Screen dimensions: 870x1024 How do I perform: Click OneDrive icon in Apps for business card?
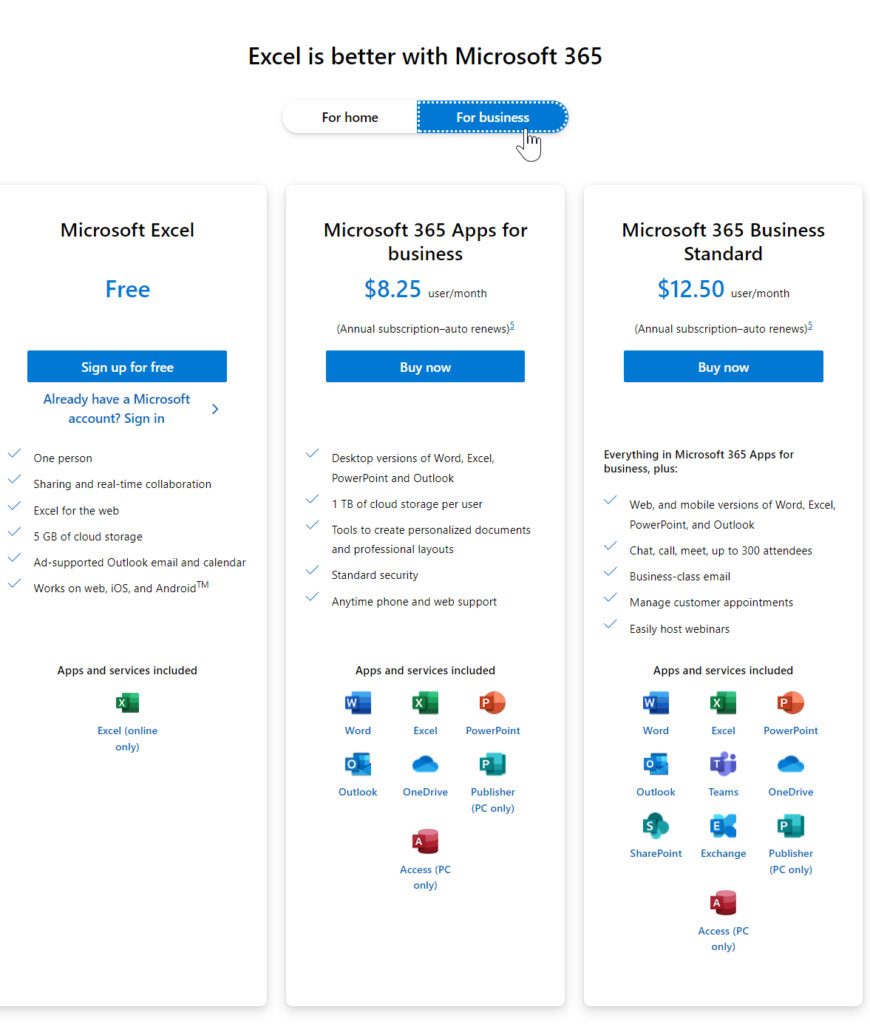tap(425, 765)
